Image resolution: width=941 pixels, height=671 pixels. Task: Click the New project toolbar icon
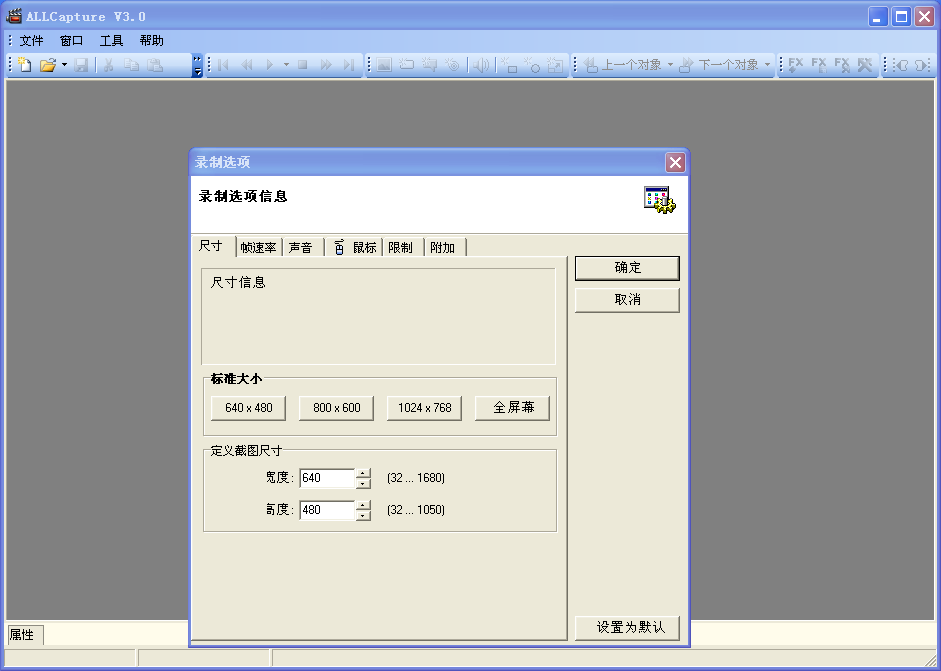(25, 65)
